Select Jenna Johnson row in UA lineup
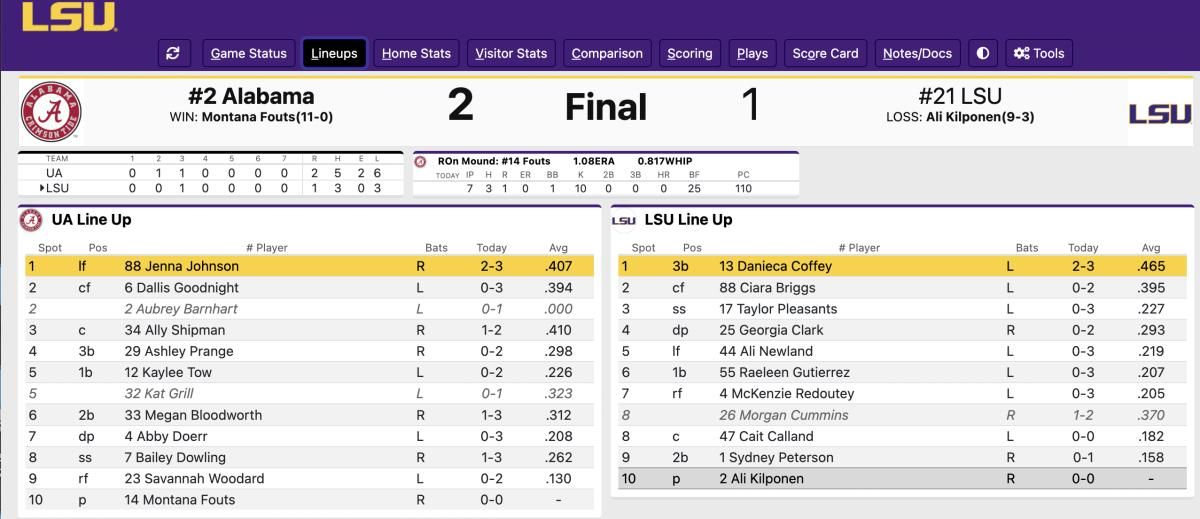 click(x=309, y=266)
